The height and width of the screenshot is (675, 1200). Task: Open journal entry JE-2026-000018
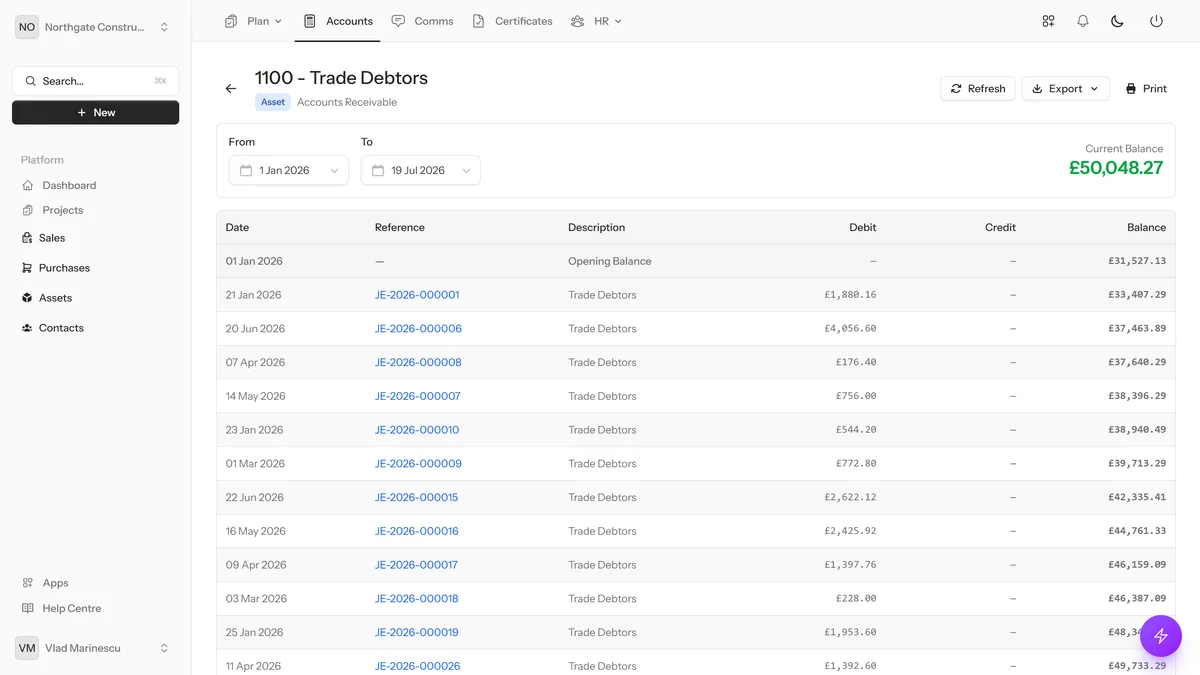pos(417,599)
